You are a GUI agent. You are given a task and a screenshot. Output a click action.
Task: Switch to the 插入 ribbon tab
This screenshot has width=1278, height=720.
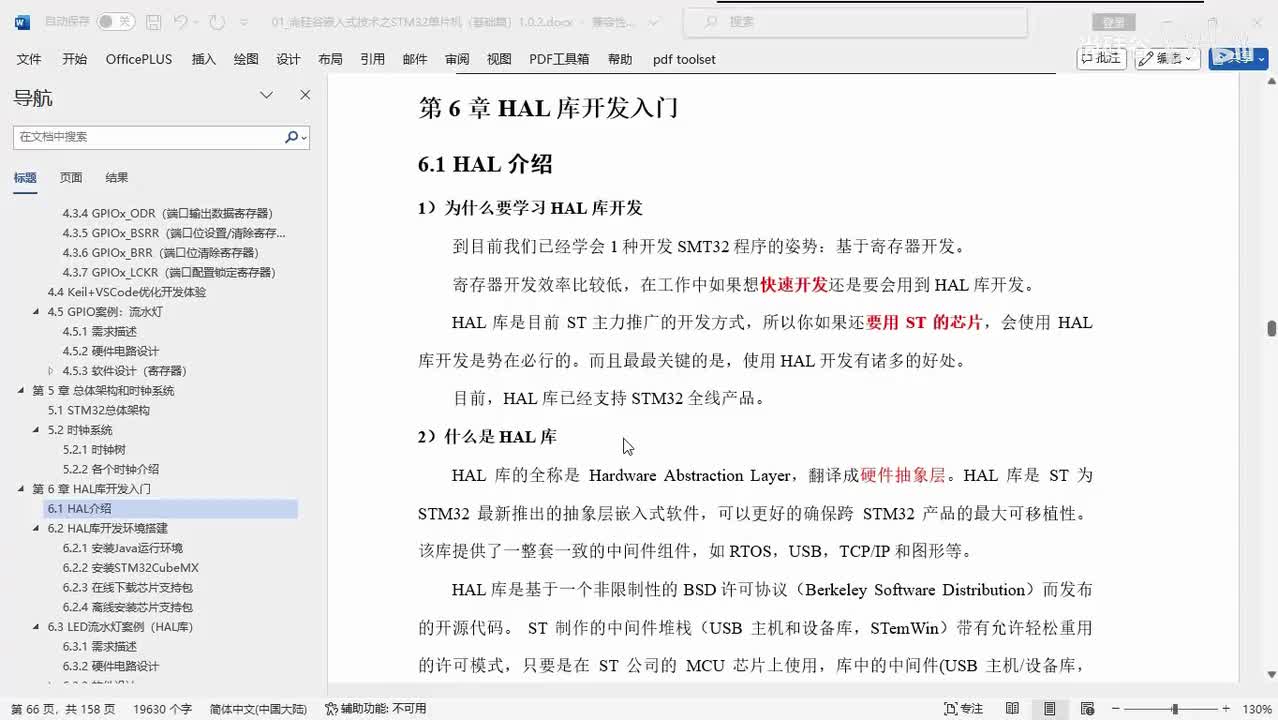click(203, 59)
